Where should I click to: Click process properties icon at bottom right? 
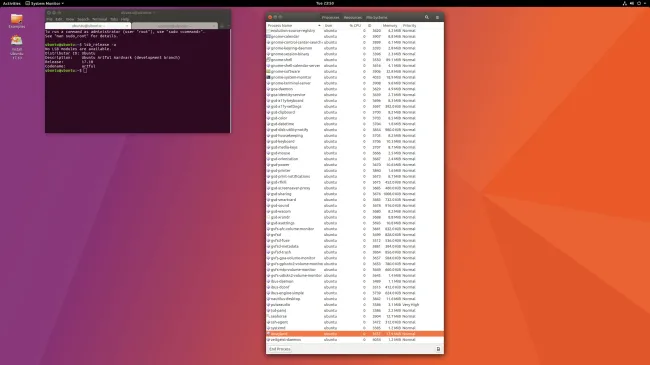(x=438, y=349)
